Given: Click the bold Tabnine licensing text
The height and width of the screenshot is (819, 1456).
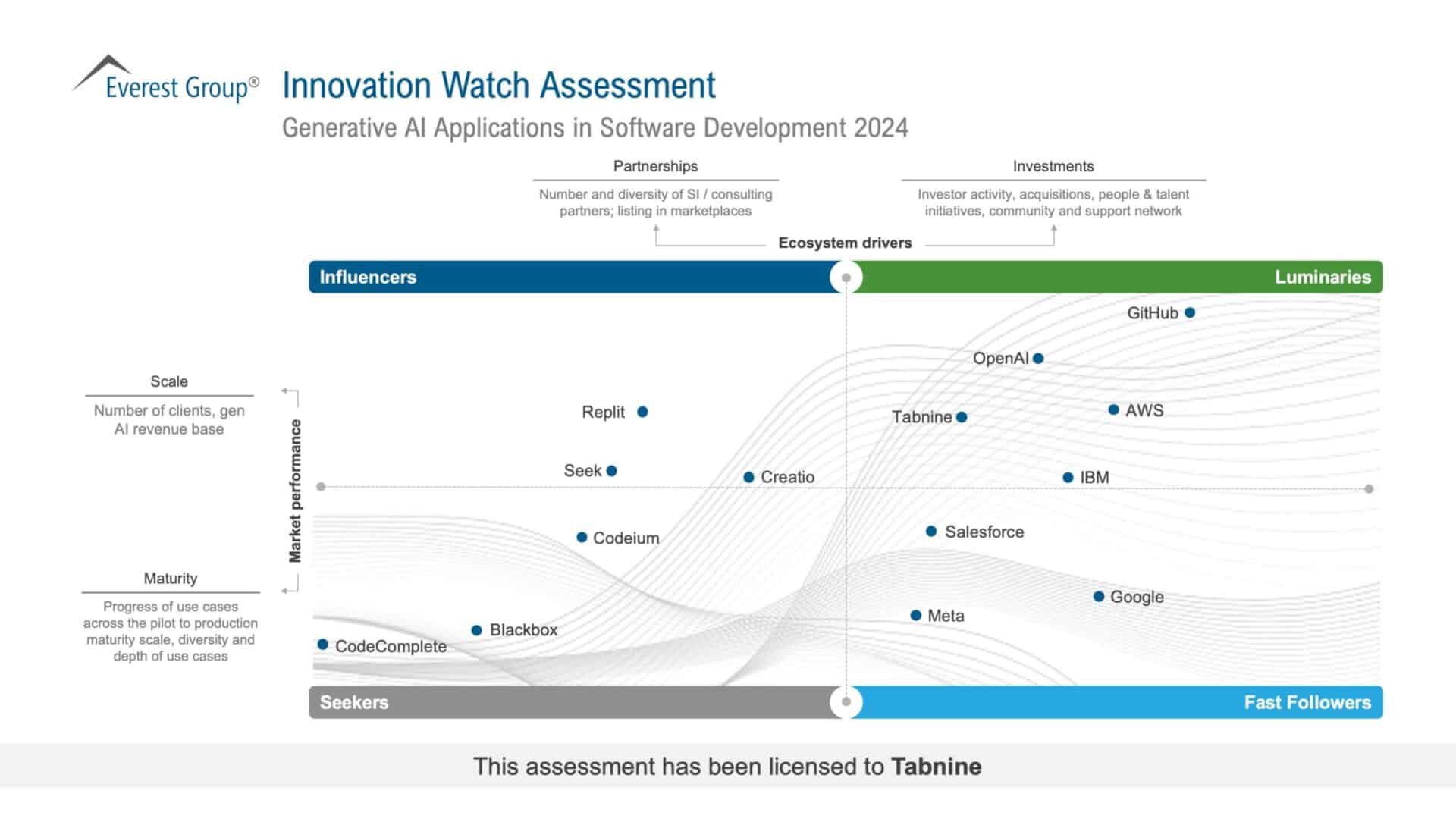Looking at the screenshot, I should click(936, 767).
